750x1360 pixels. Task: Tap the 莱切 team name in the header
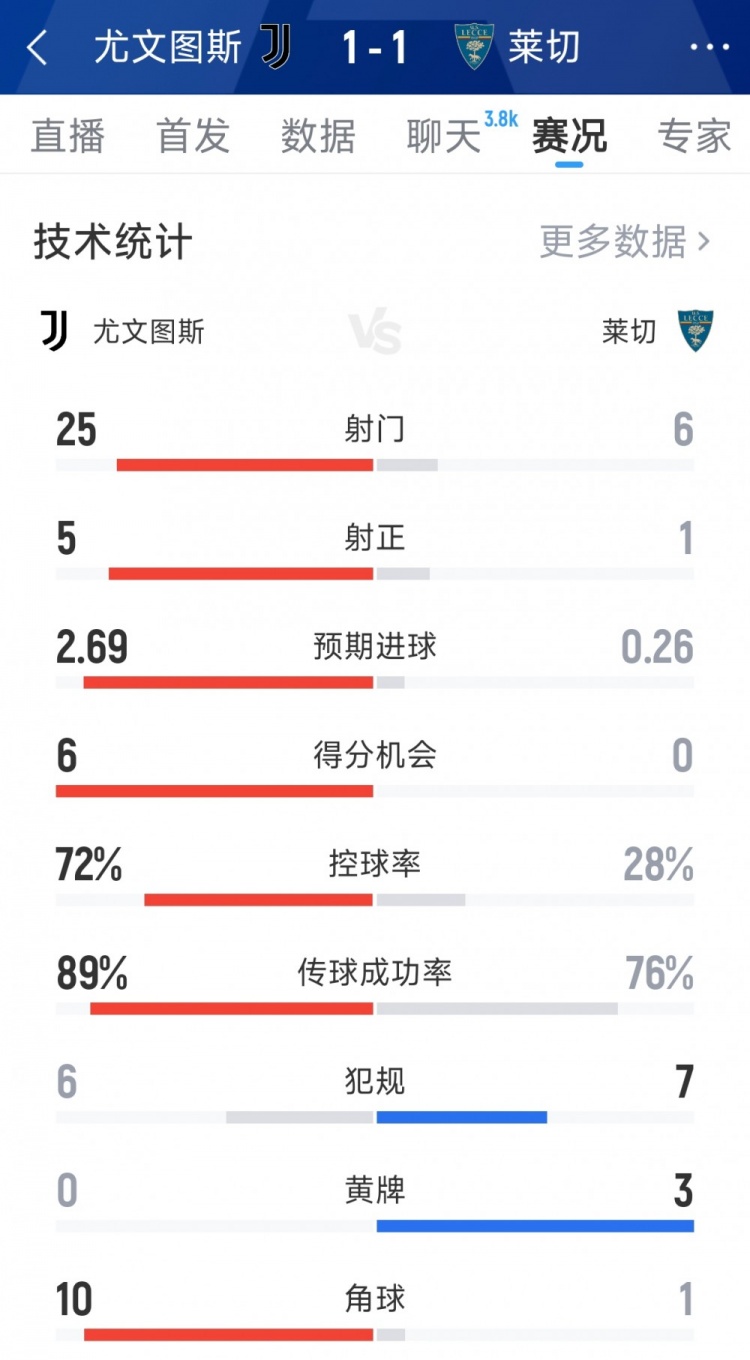pos(544,47)
